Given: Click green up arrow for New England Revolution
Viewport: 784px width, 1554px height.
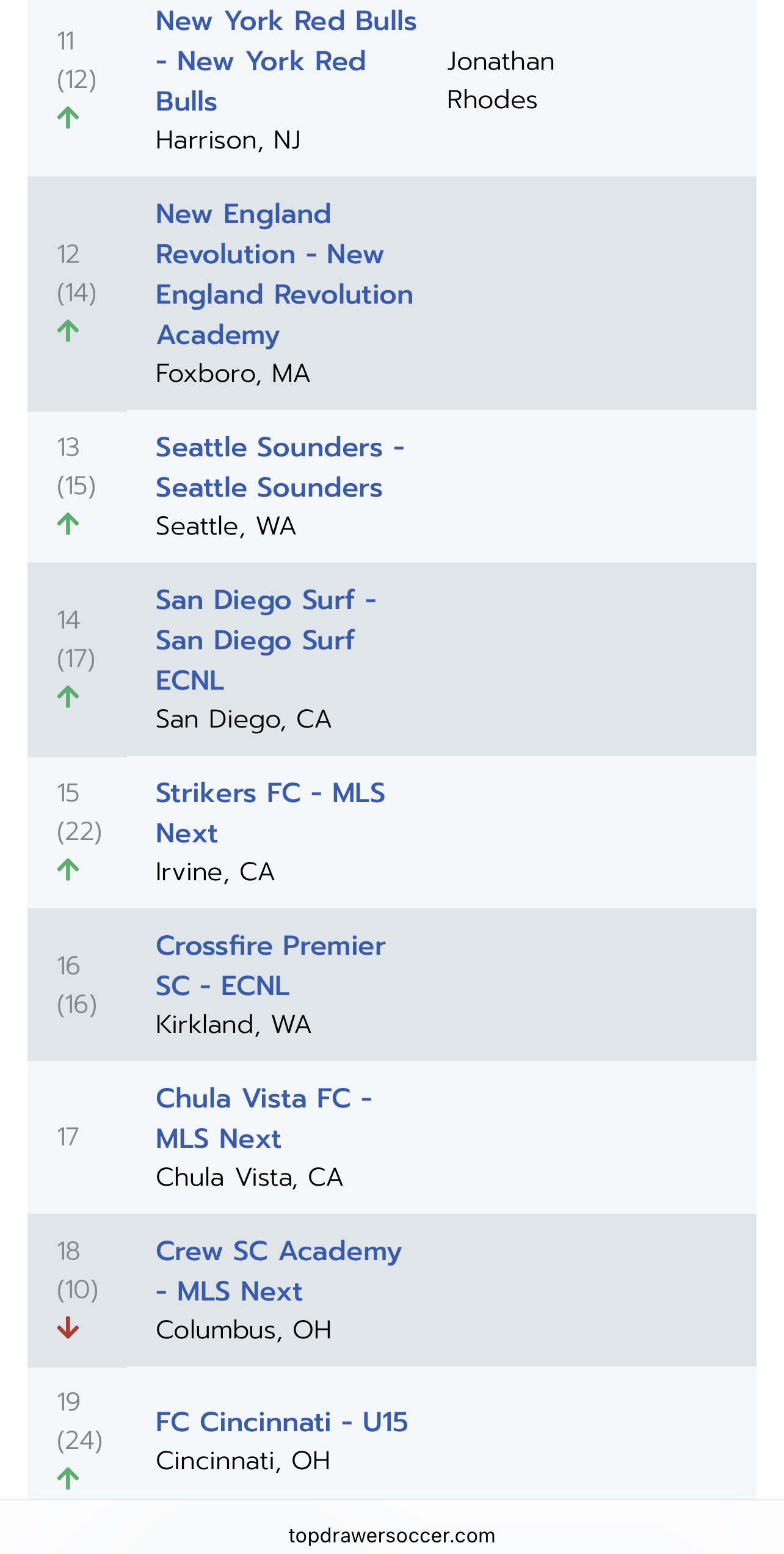Looking at the screenshot, I should (68, 331).
